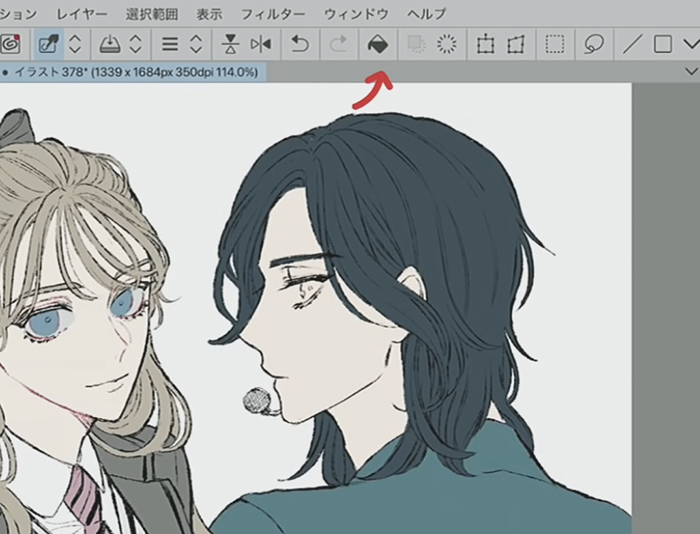This screenshot has height=534, width=700.
Task: Expand the document tab bar chevron
Action: click(689, 72)
